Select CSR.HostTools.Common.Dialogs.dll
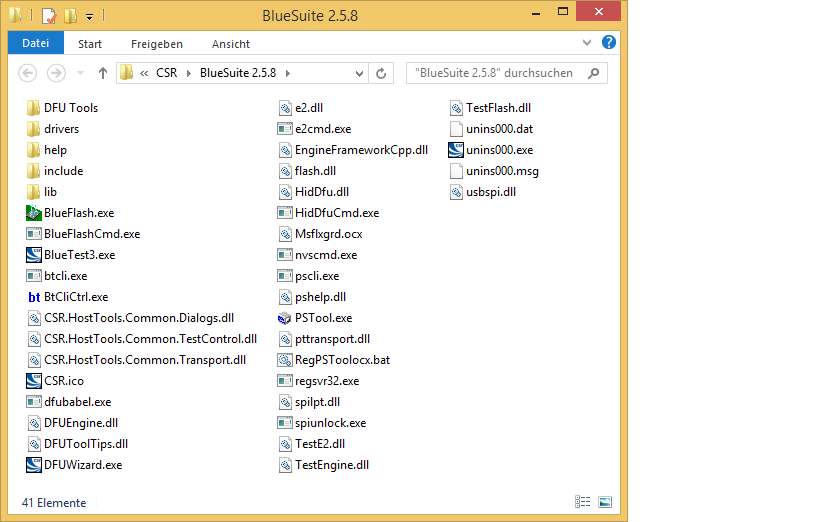 130,318
